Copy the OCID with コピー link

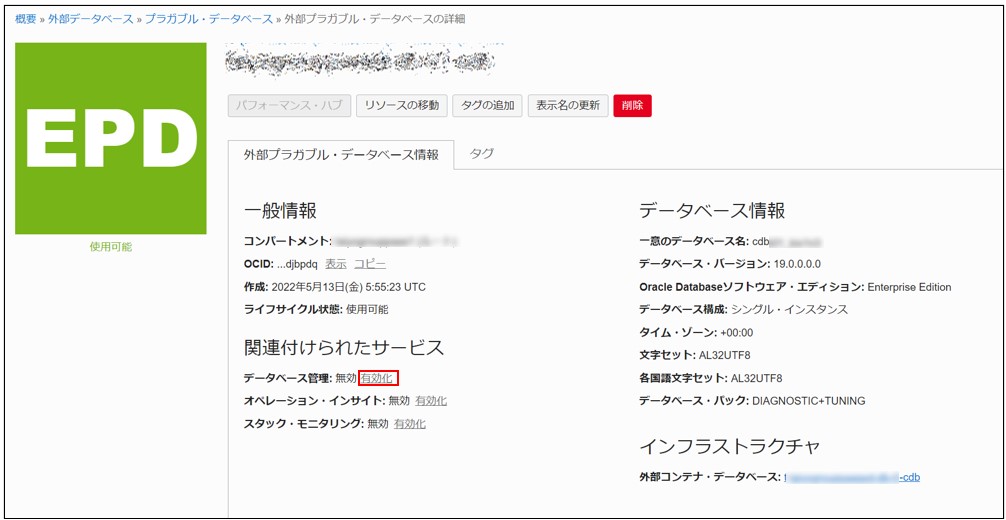pyautogui.click(x=369, y=263)
